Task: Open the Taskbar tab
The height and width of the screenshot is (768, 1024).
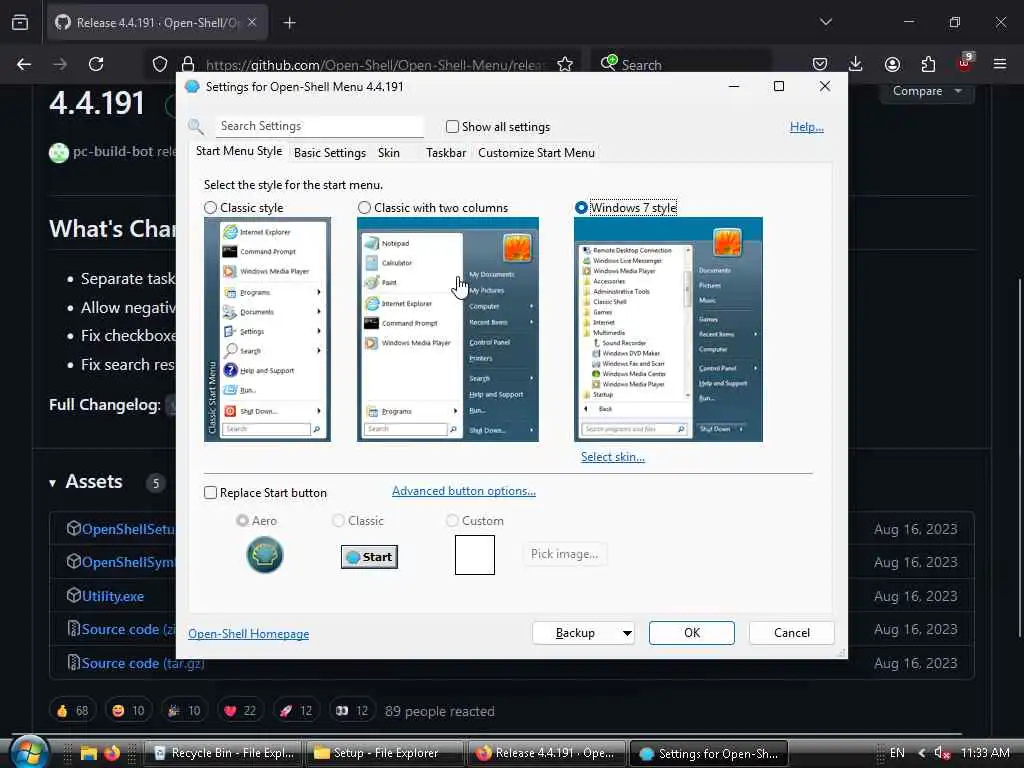Action: (446, 153)
